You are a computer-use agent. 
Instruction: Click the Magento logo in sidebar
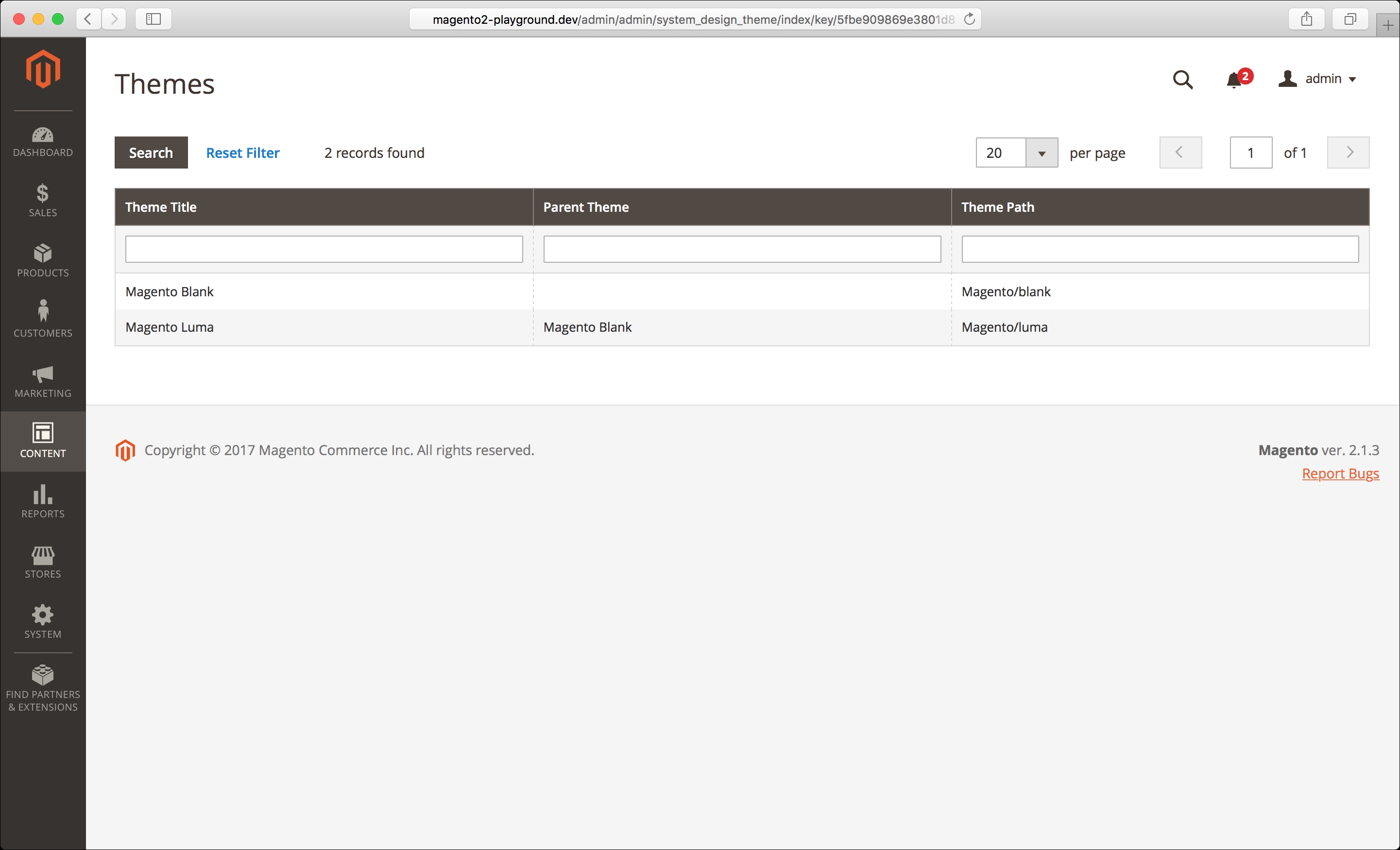point(43,69)
